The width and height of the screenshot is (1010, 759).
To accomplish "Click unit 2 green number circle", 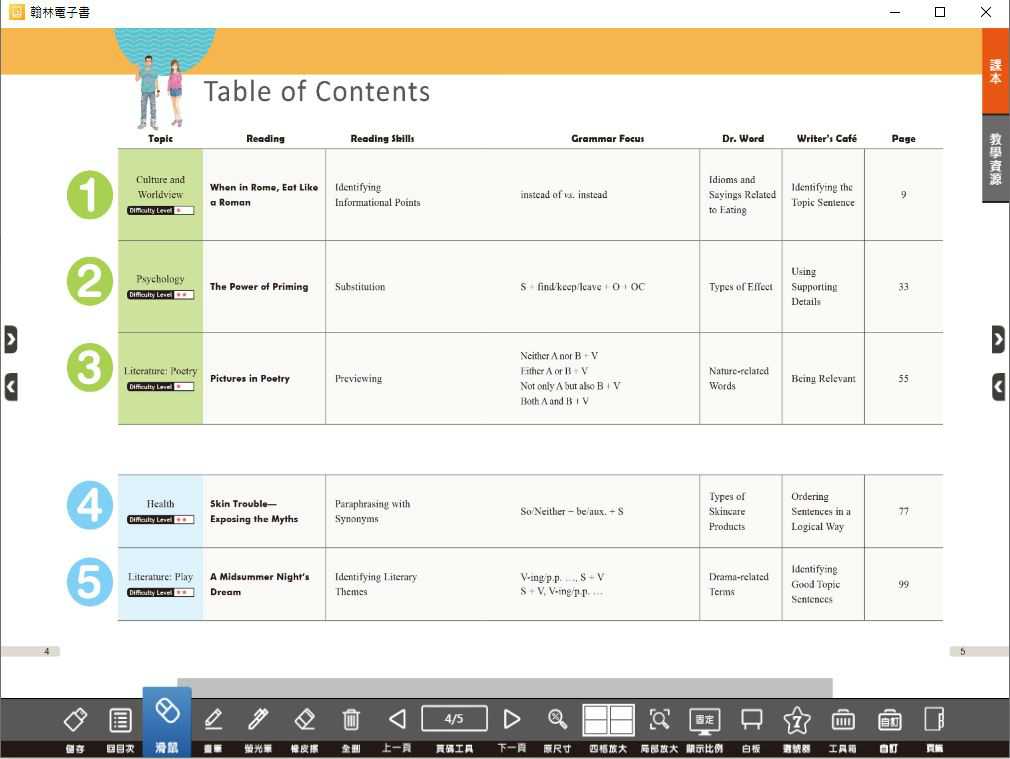I will (90, 281).
